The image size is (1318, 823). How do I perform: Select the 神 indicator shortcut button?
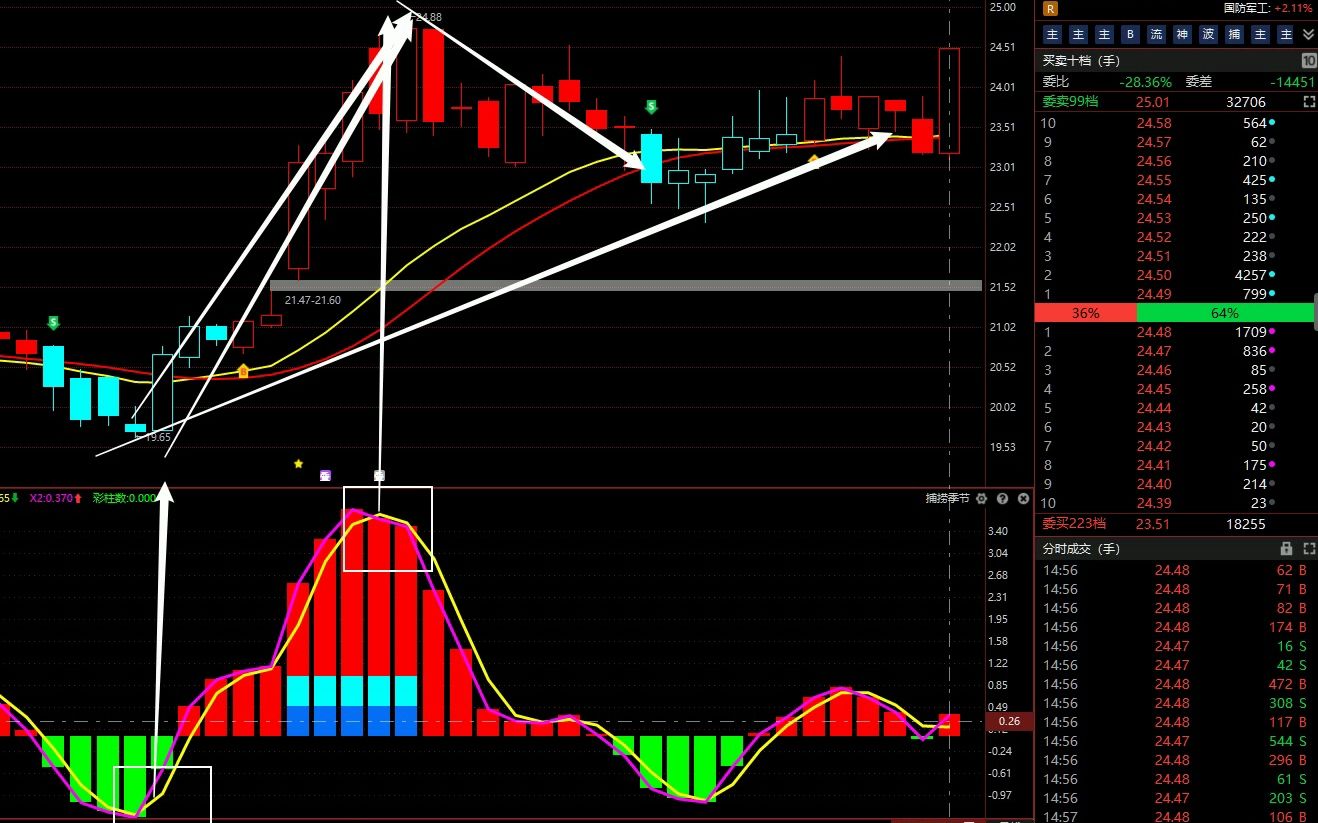tap(1183, 35)
